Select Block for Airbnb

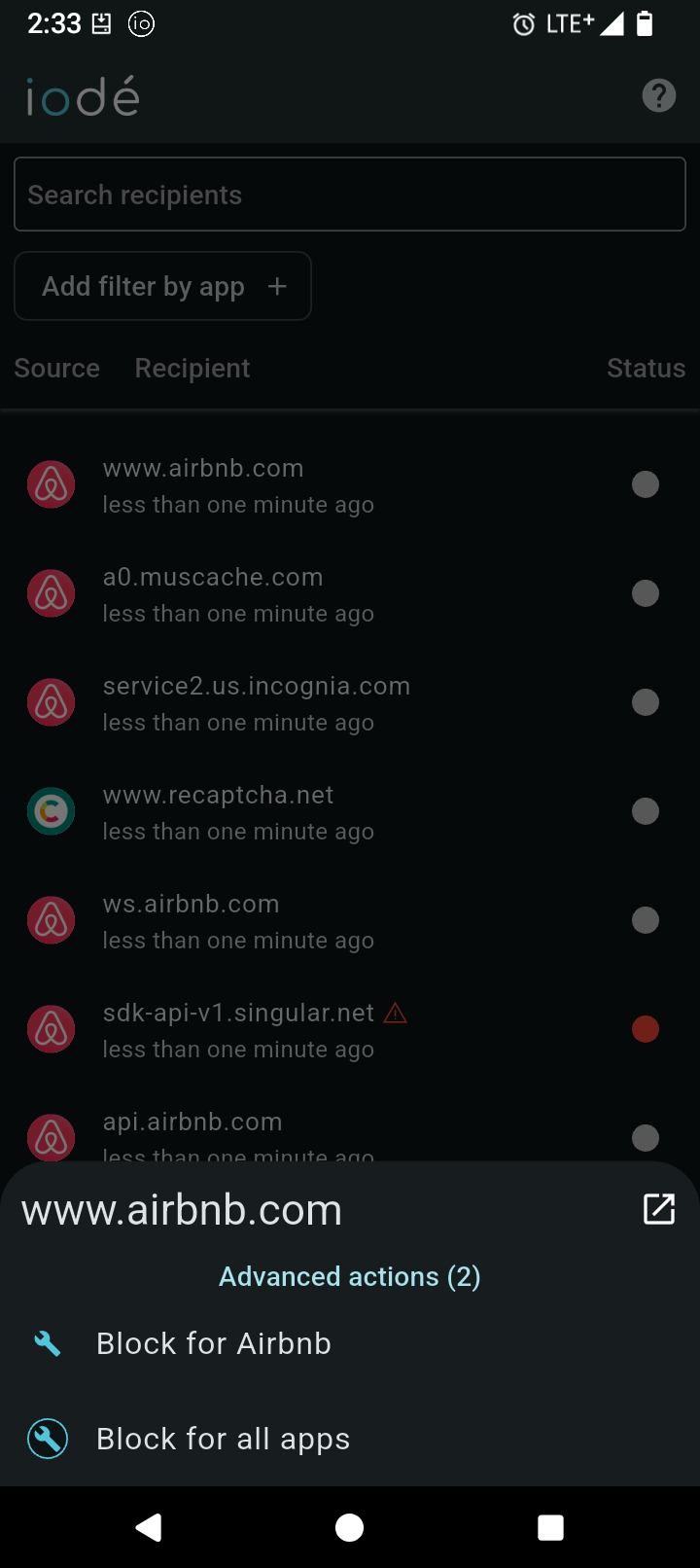click(x=214, y=1343)
